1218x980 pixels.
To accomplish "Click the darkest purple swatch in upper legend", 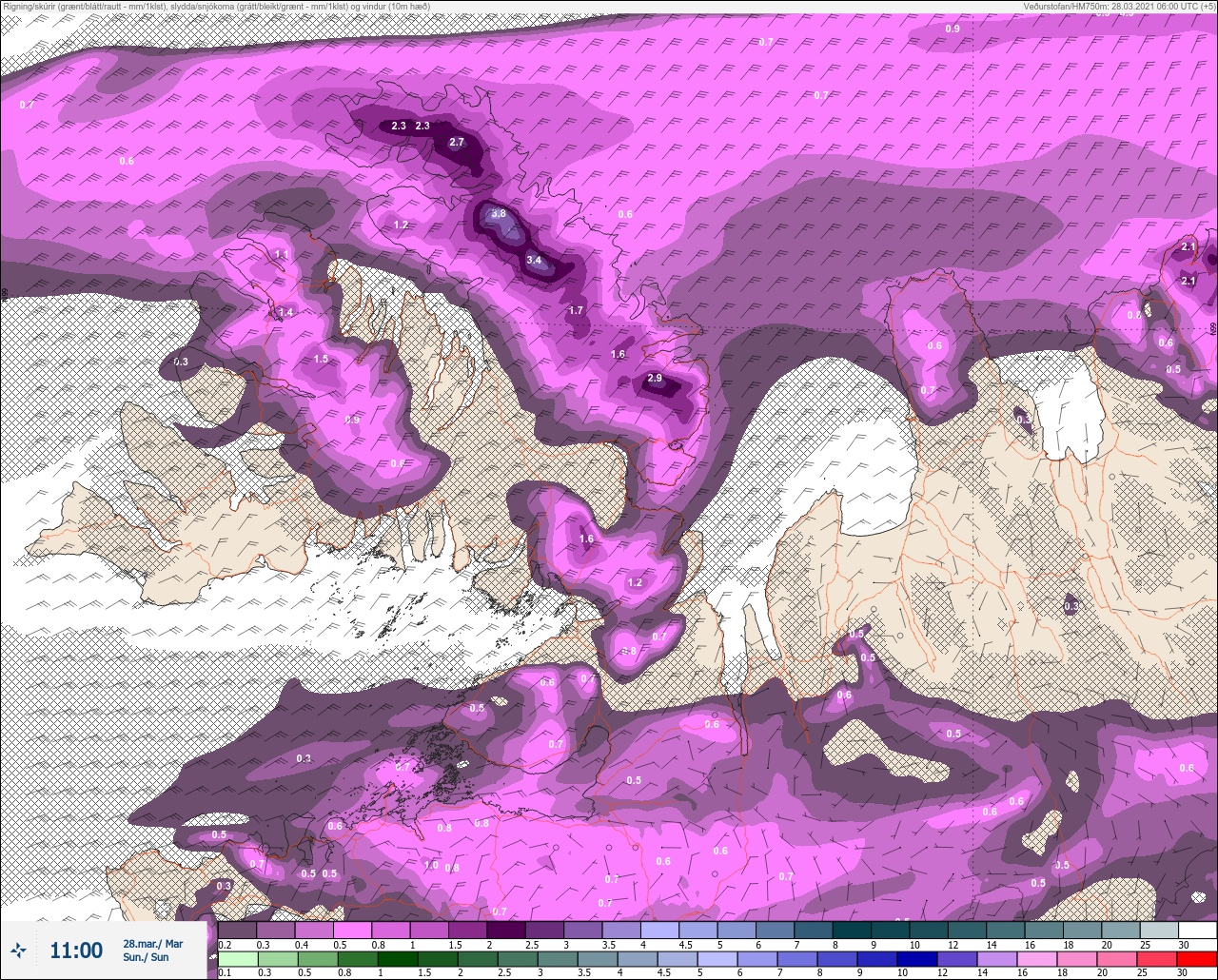I will [x=505, y=931].
